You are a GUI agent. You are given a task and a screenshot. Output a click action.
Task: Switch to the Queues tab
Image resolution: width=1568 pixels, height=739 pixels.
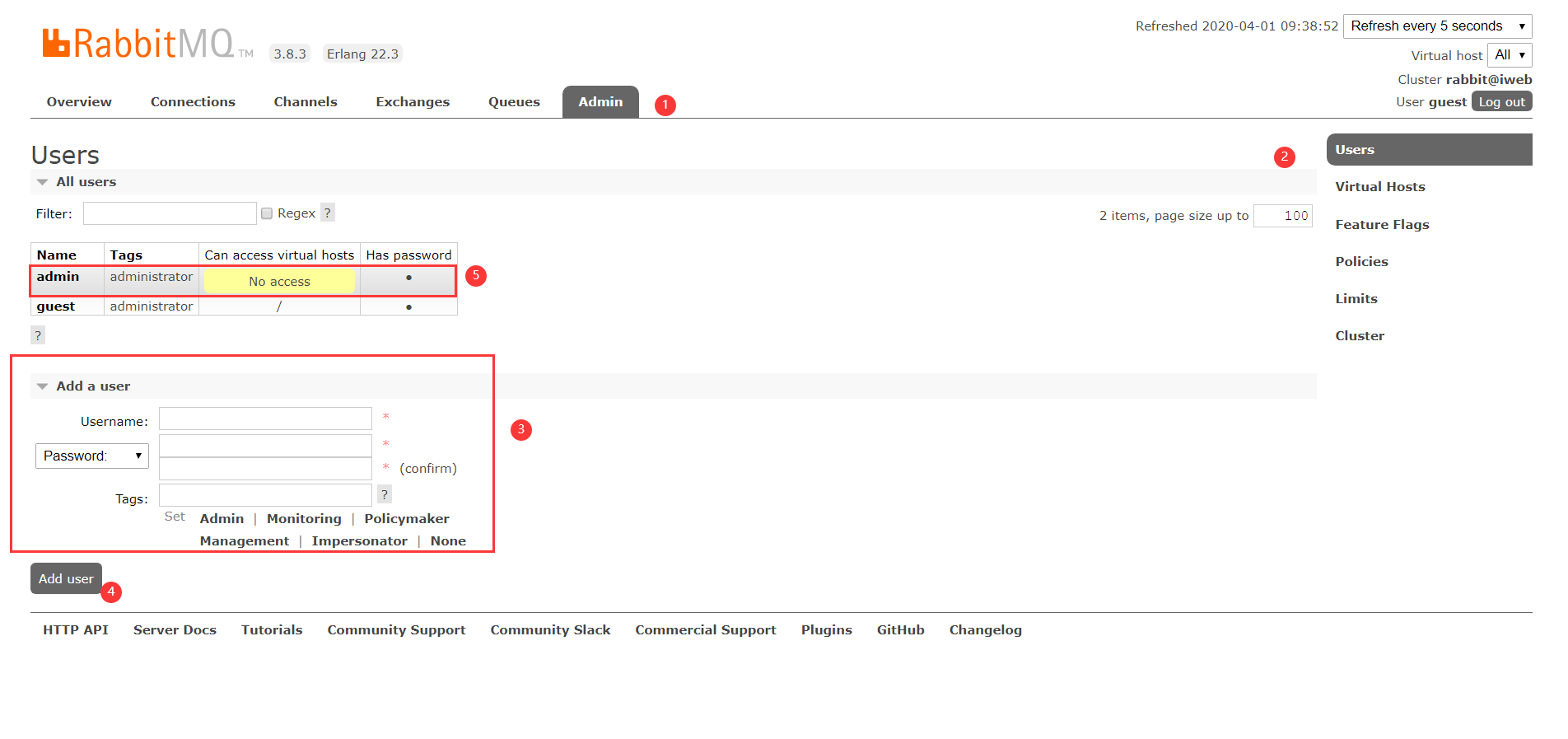point(514,102)
